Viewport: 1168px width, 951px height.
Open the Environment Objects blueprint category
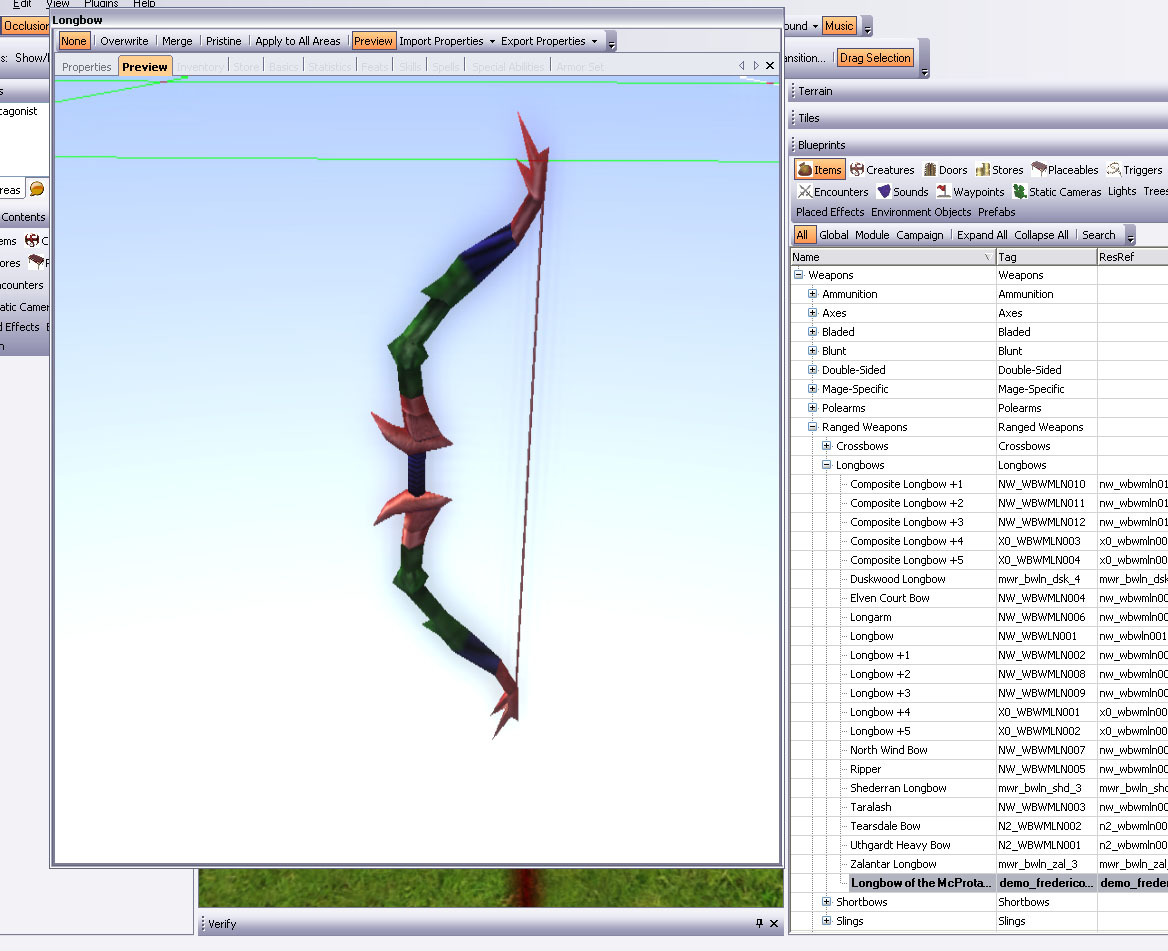pyautogui.click(x=921, y=212)
